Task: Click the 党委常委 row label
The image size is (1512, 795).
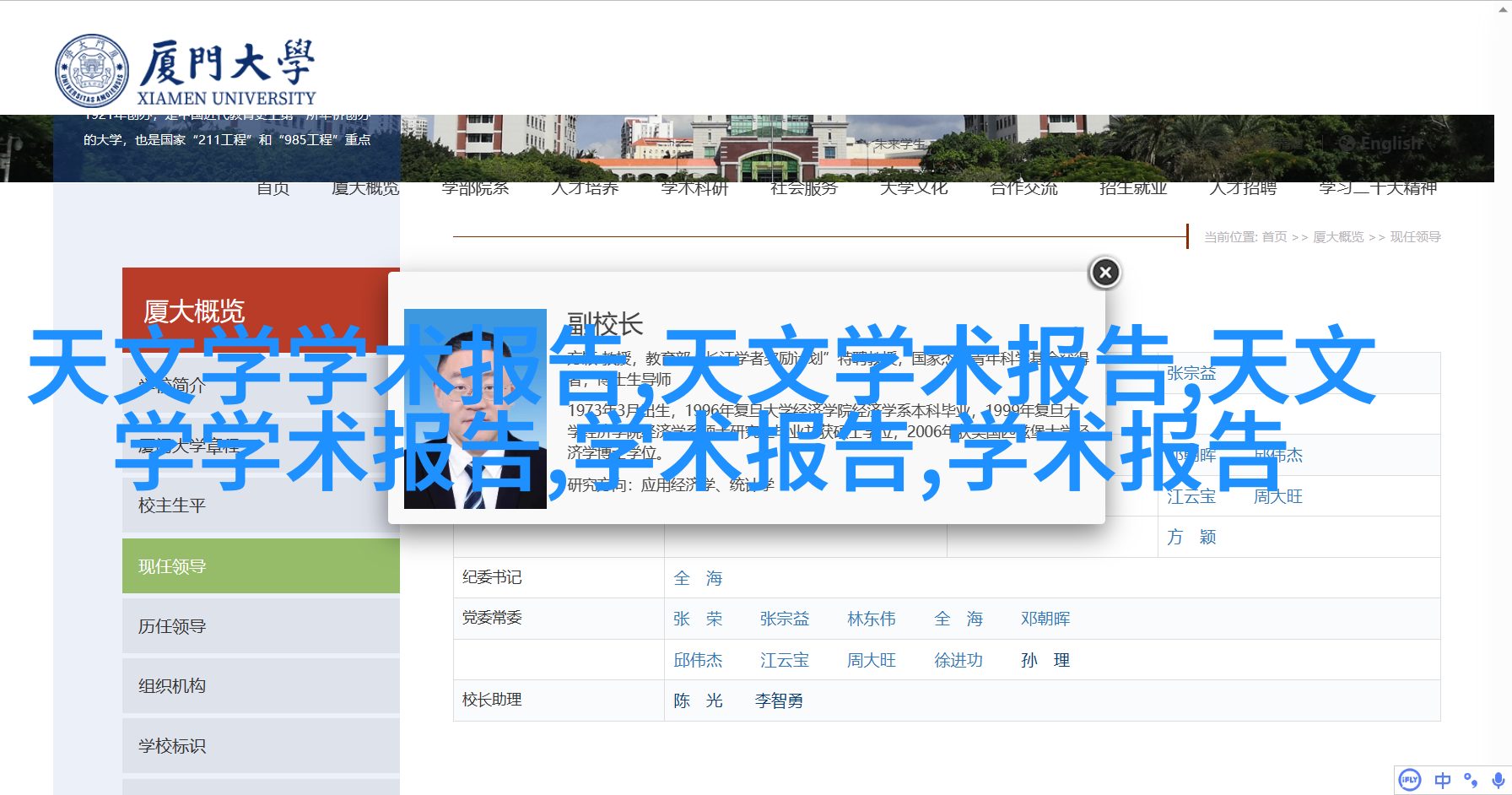Action: point(492,618)
